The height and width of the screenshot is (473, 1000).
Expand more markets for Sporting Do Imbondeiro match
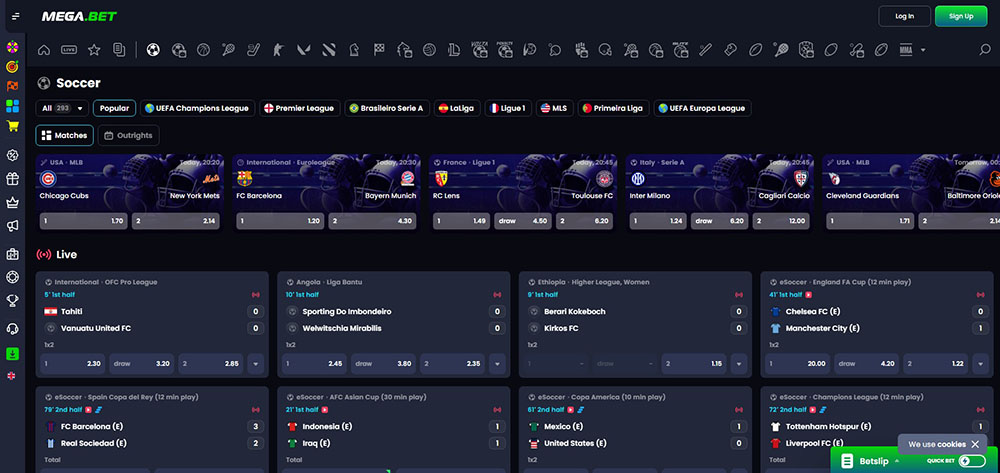[497, 364]
